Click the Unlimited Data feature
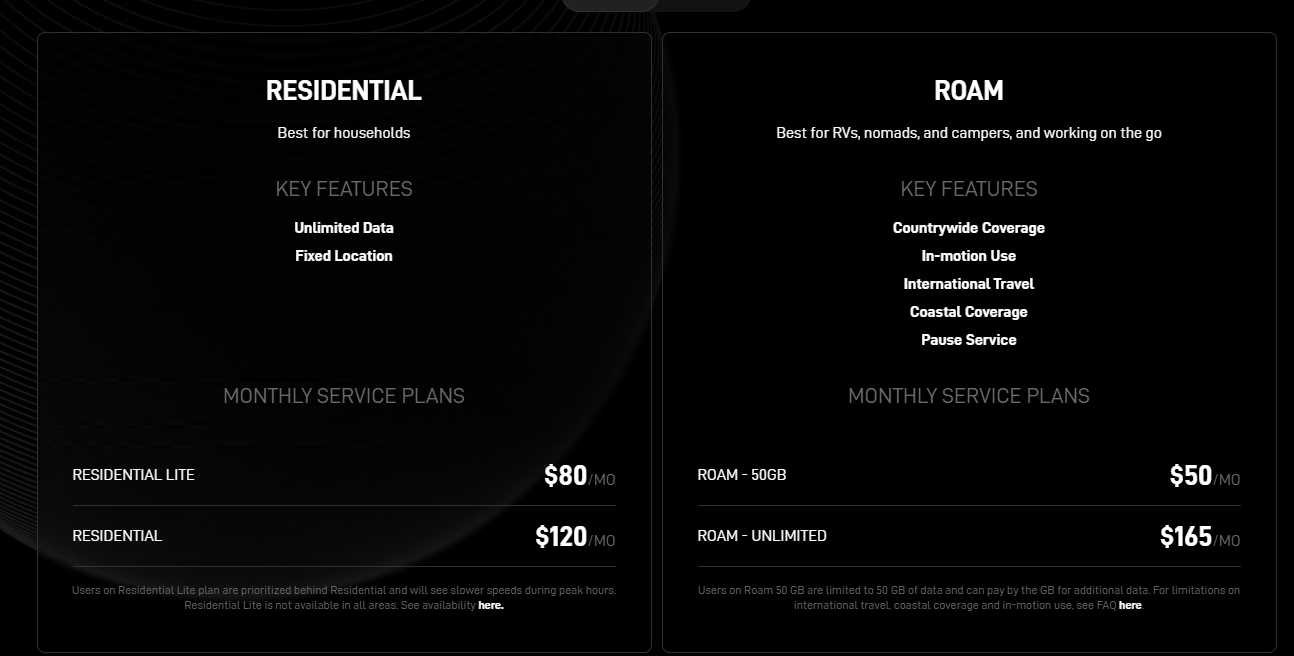The width and height of the screenshot is (1294, 656). [x=344, y=228]
